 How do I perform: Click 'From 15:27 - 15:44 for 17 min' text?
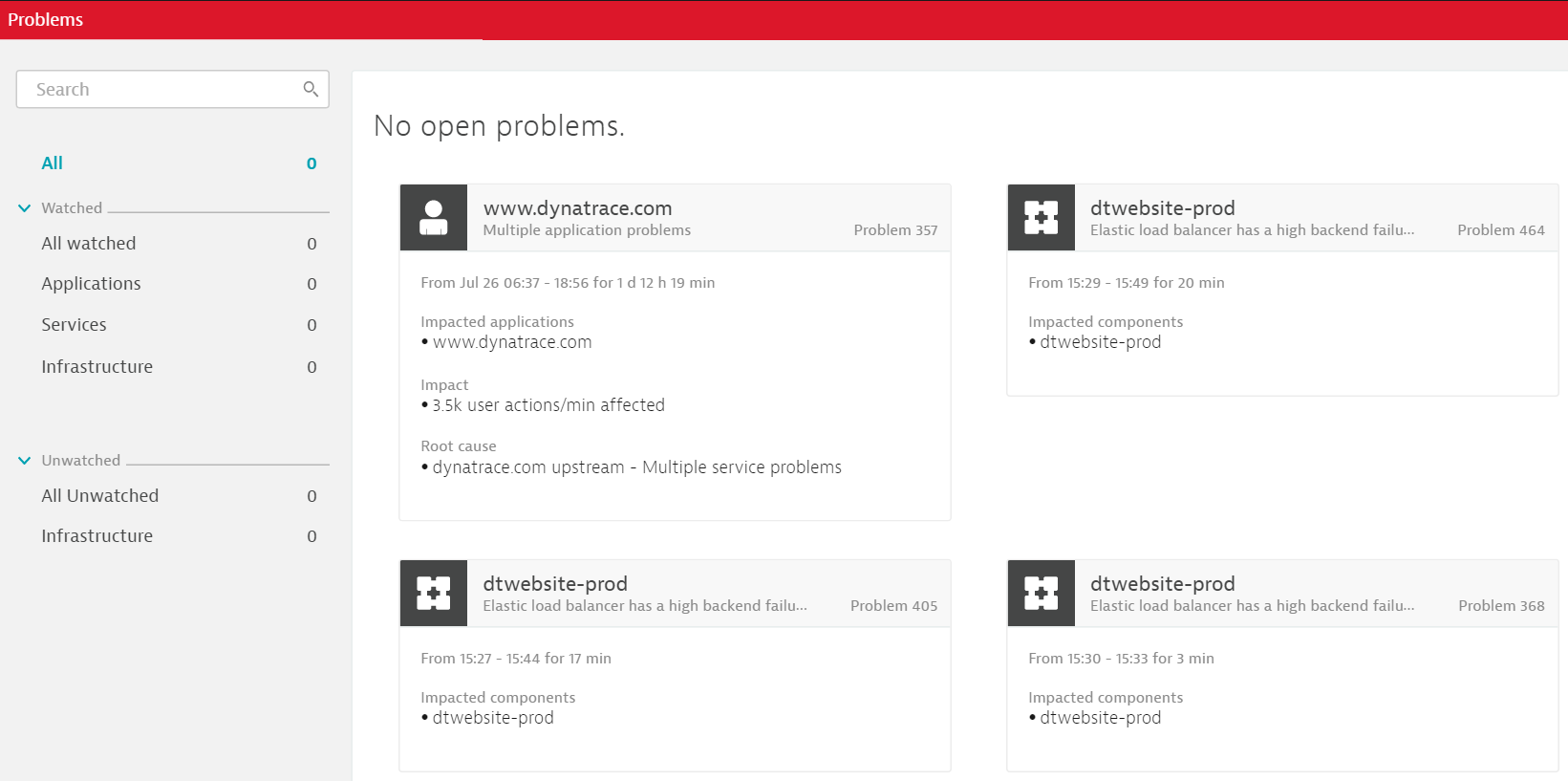click(516, 659)
